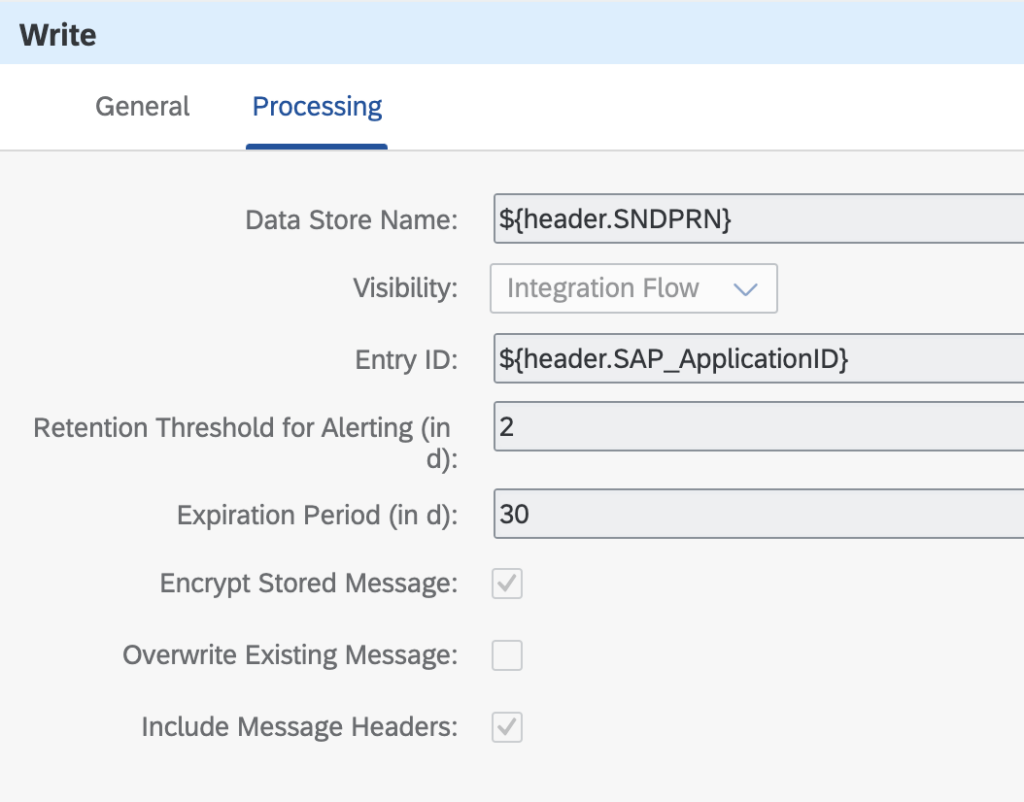Image resolution: width=1024 pixels, height=802 pixels.
Task: Click the Include Message Headers label
Action: point(300,727)
